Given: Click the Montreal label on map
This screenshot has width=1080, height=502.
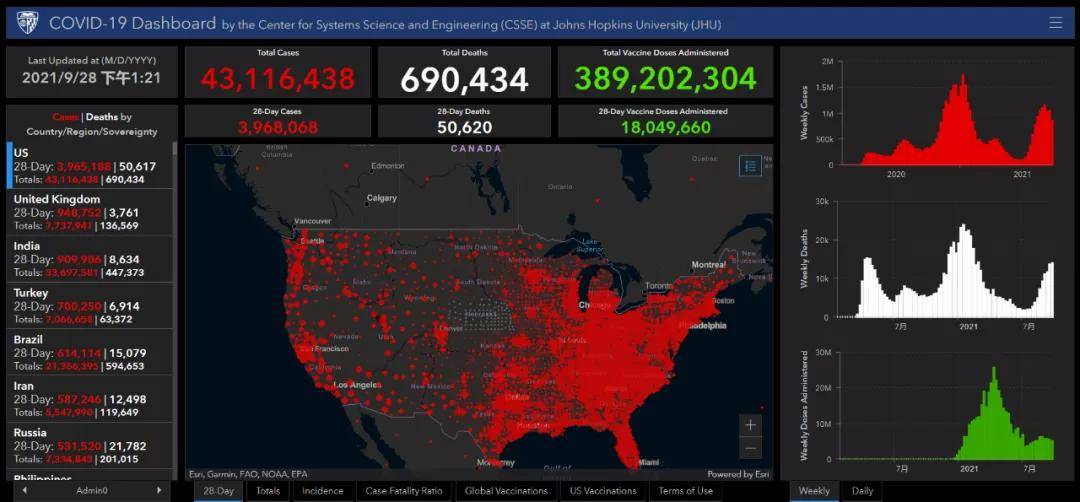Looking at the screenshot, I should coord(709,264).
